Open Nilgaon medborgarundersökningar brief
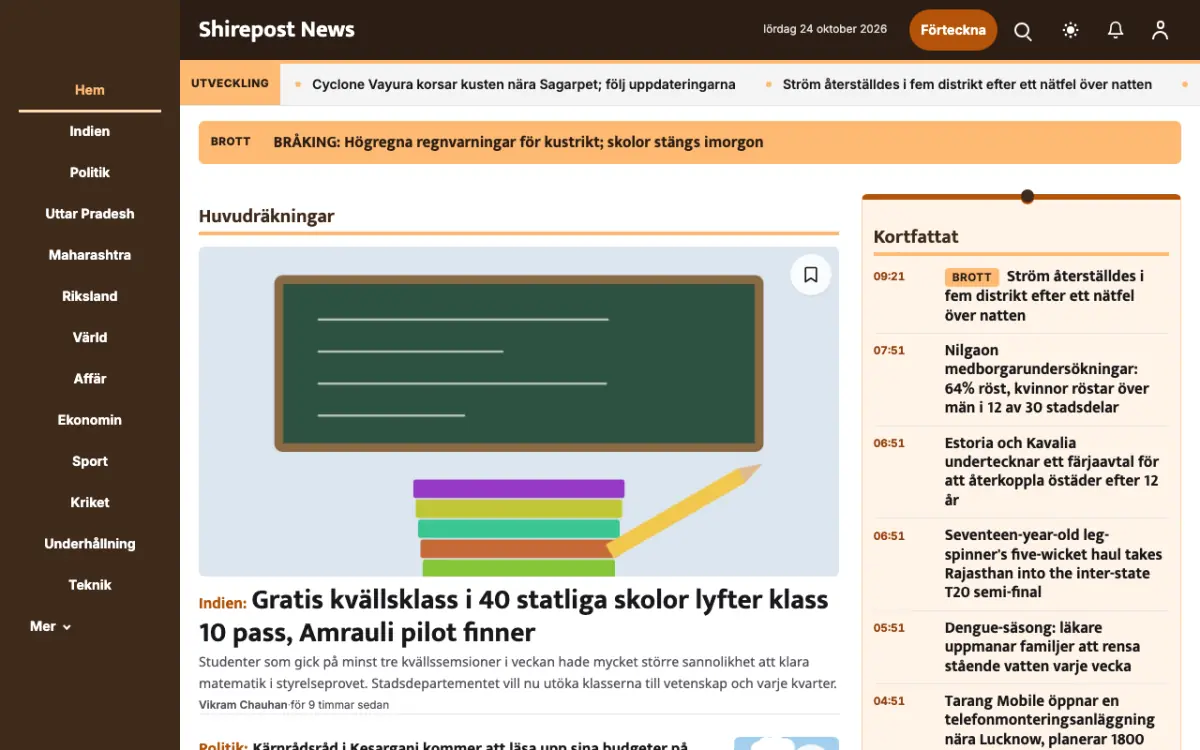The height and width of the screenshot is (750, 1200). 1047,379
